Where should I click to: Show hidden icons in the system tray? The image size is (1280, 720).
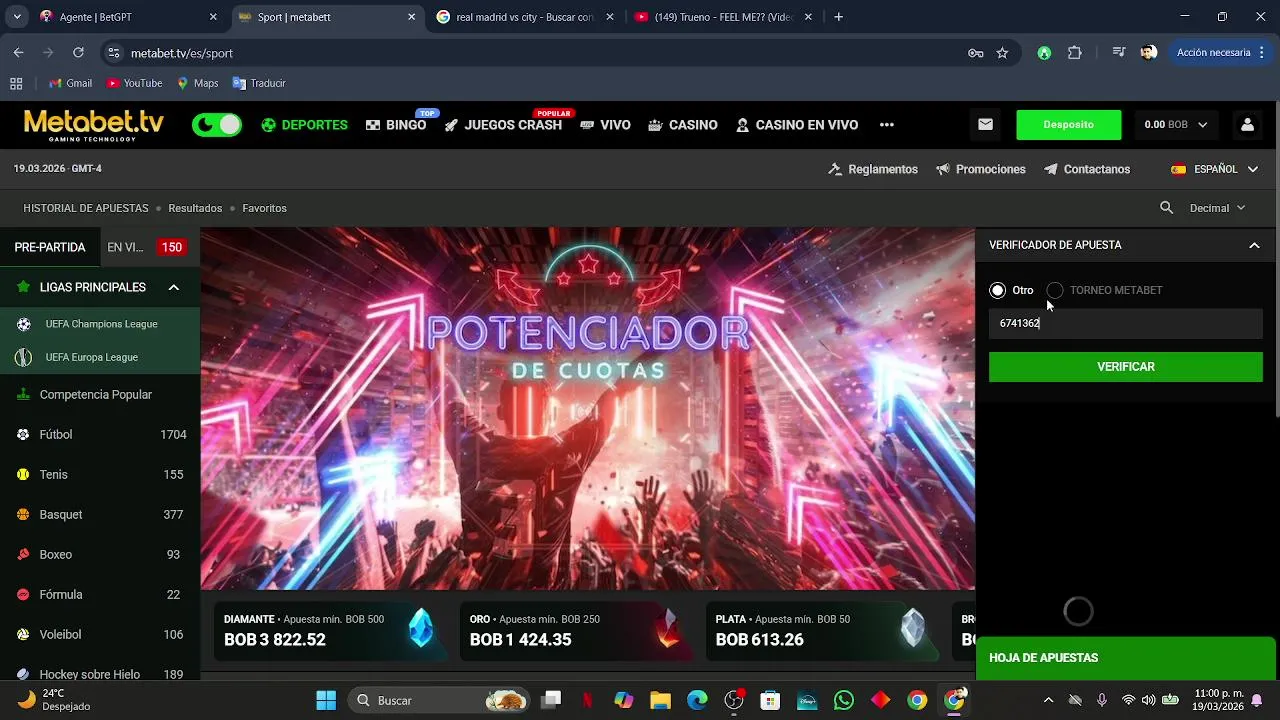click(1048, 700)
